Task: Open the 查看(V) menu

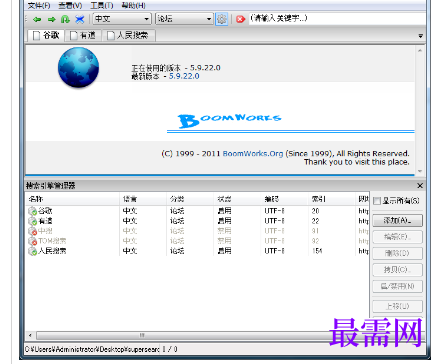Action: click(70, 5)
